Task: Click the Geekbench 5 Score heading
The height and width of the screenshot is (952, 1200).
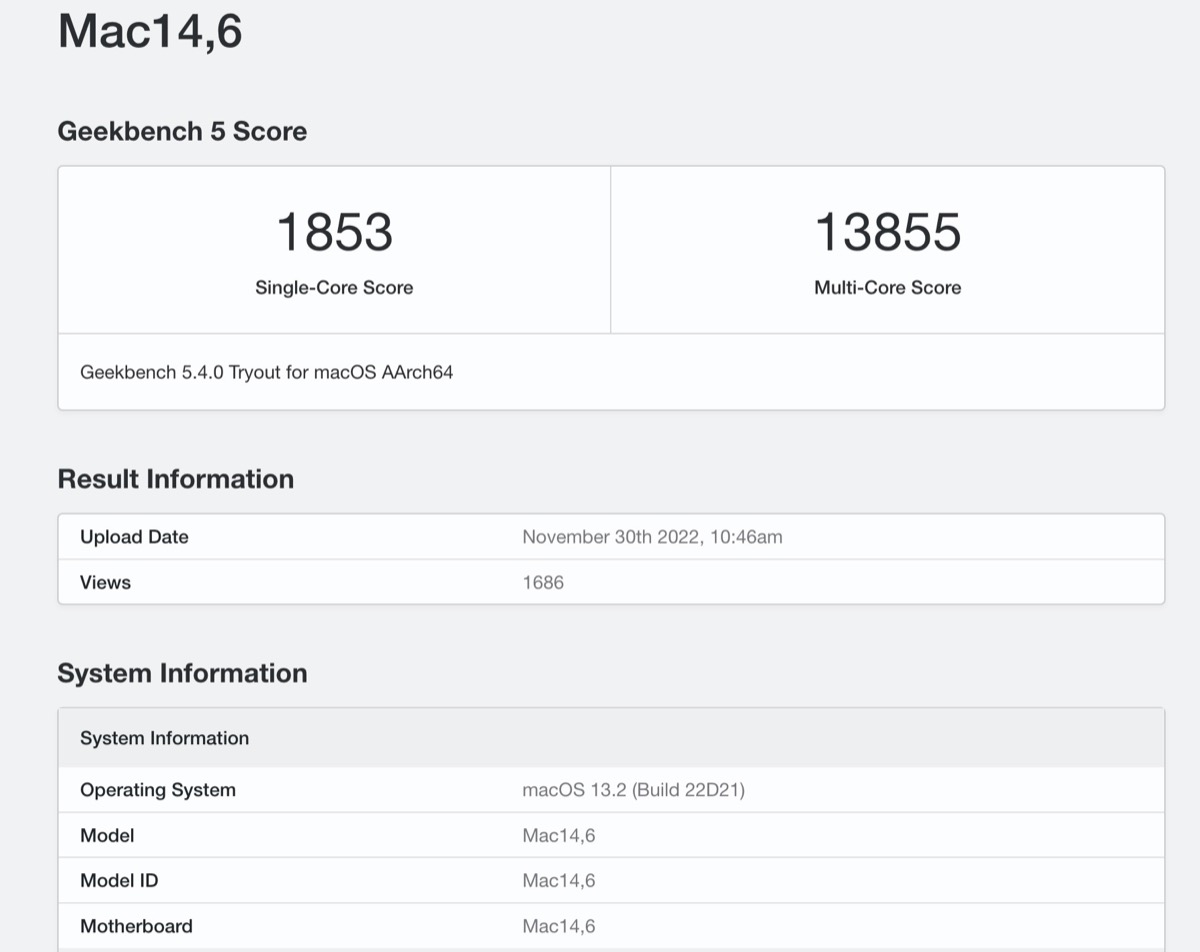Action: (182, 131)
